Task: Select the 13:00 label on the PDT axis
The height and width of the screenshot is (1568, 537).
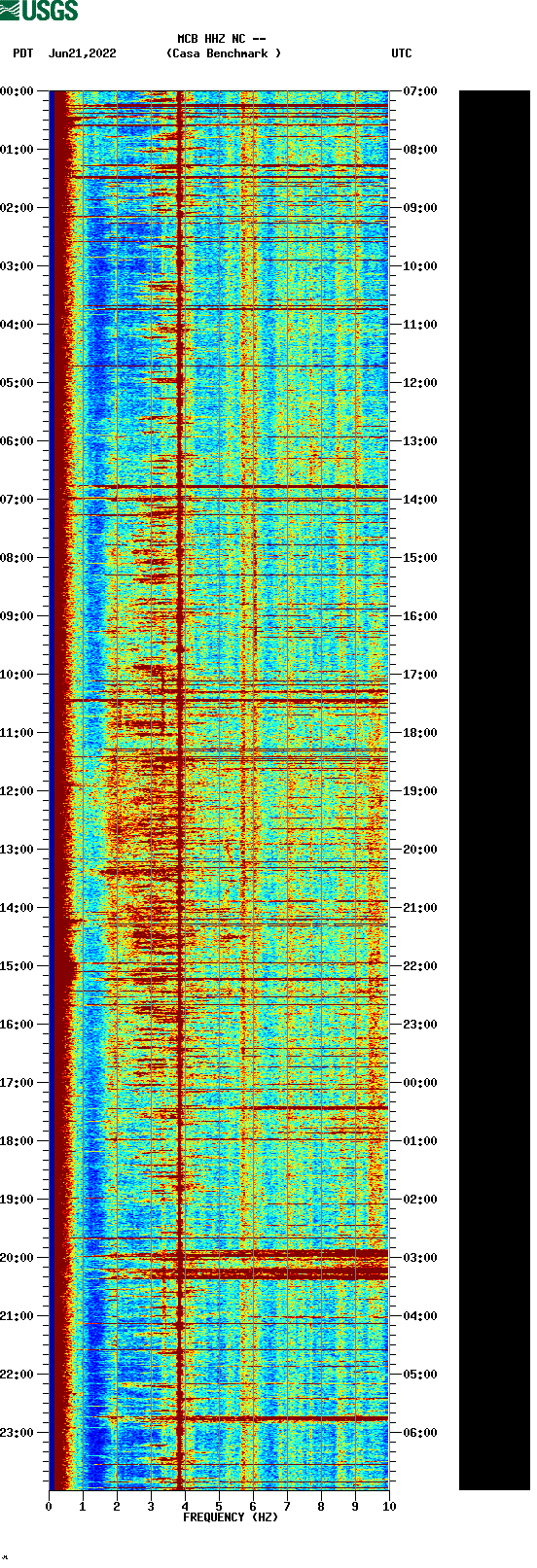Action: (x=17, y=850)
